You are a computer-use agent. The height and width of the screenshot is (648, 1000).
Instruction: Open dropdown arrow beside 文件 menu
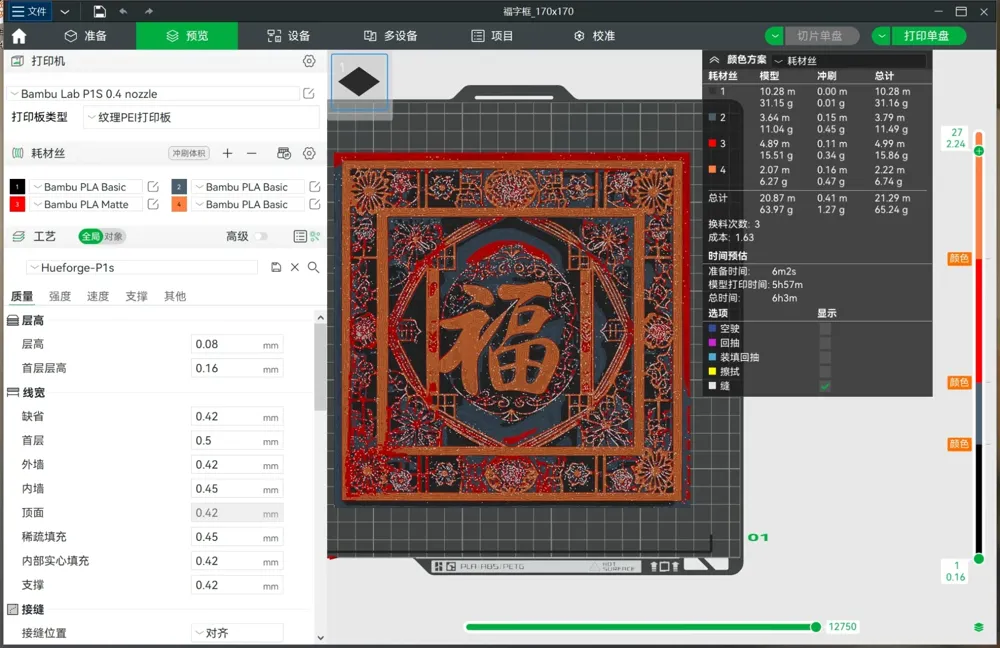coord(65,11)
